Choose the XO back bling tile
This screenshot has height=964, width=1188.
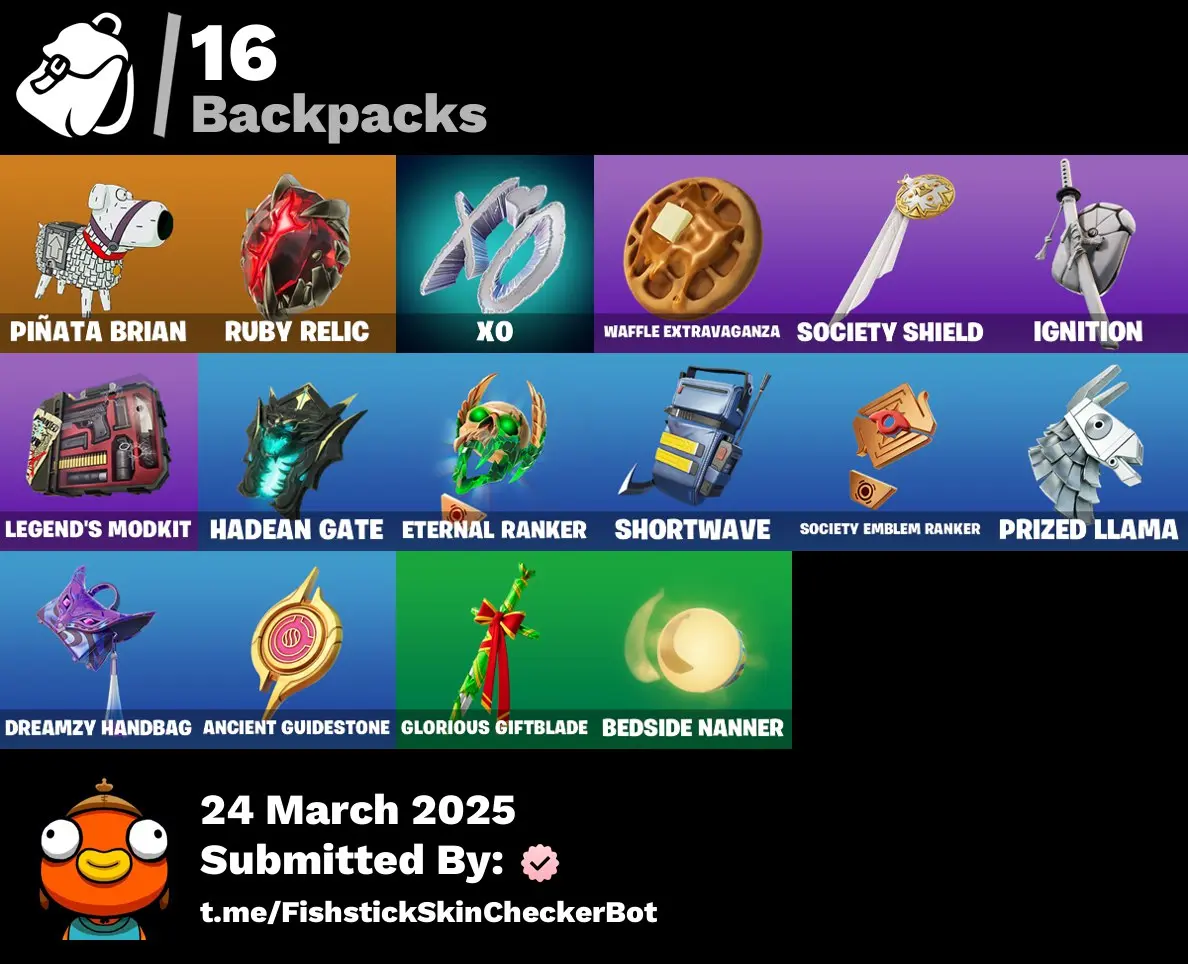pyautogui.click(x=495, y=254)
